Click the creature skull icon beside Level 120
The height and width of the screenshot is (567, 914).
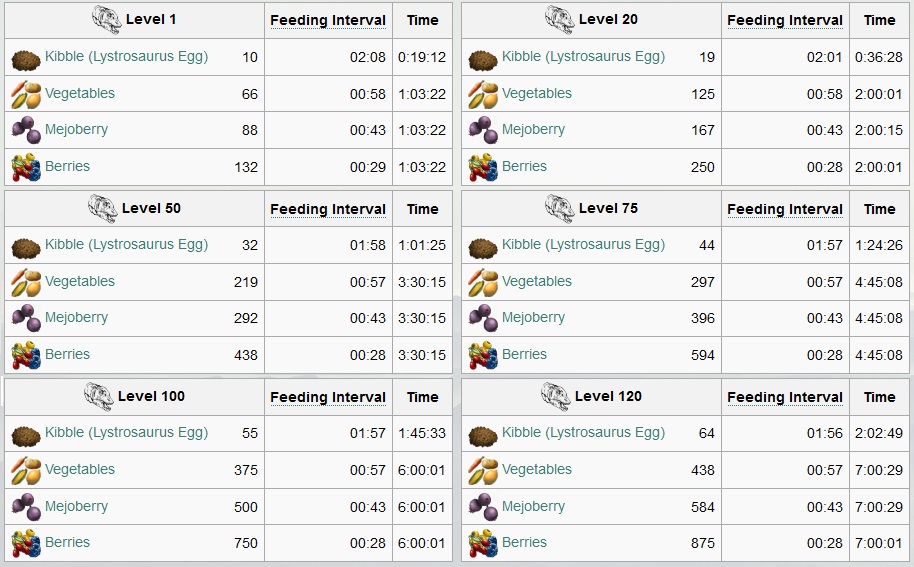click(556, 396)
